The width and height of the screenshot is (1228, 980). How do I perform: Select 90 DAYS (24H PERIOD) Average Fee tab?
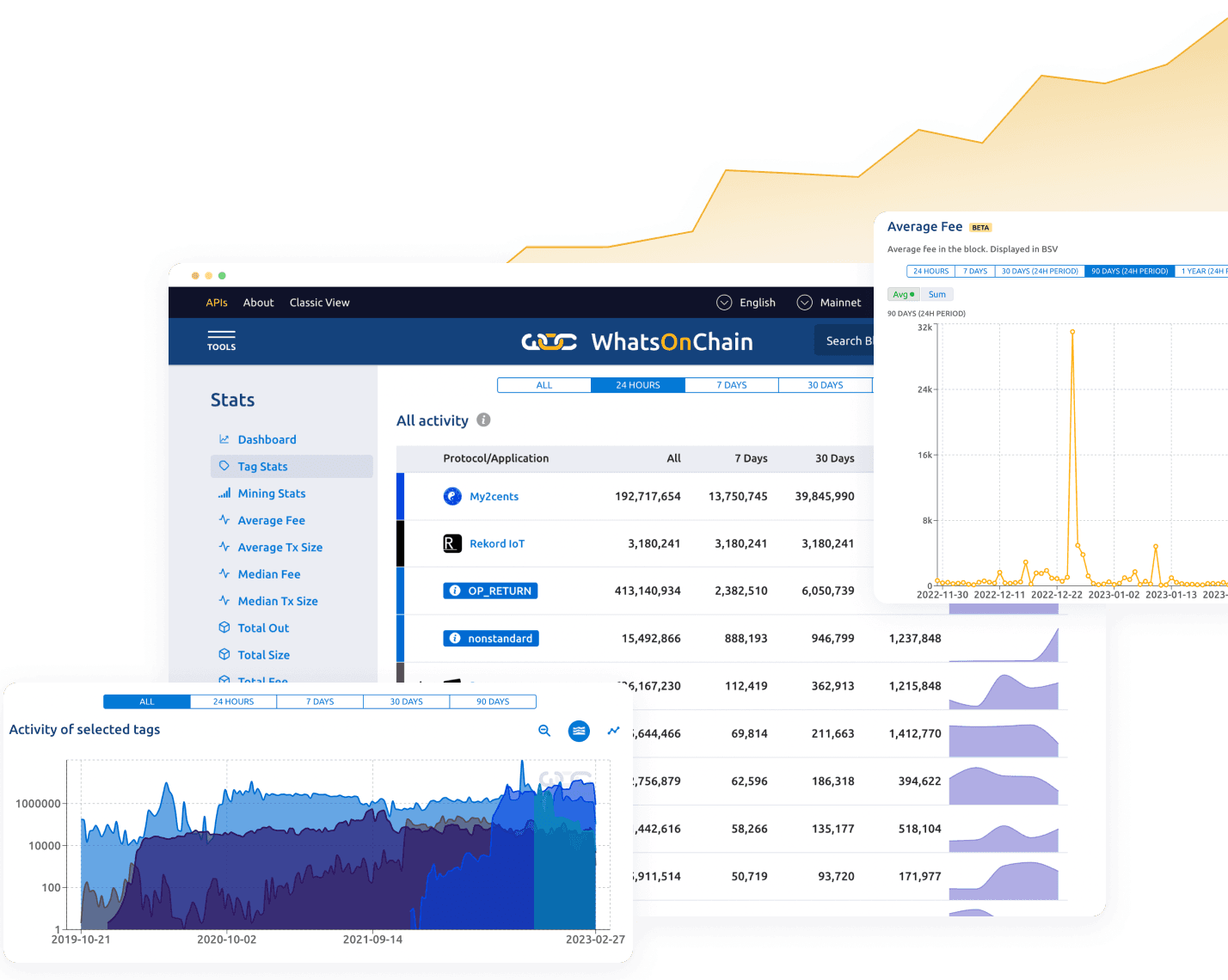point(1130,271)
